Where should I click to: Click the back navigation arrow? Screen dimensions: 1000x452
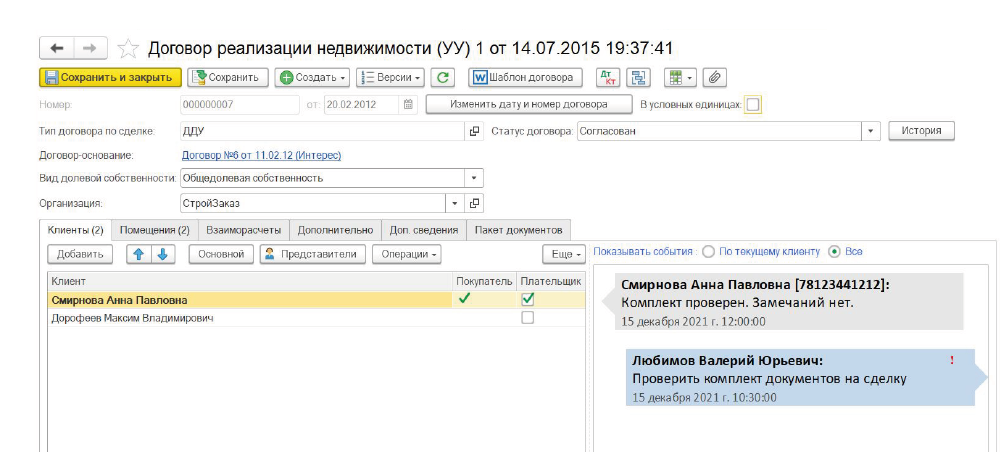click(x=56, y=48)
